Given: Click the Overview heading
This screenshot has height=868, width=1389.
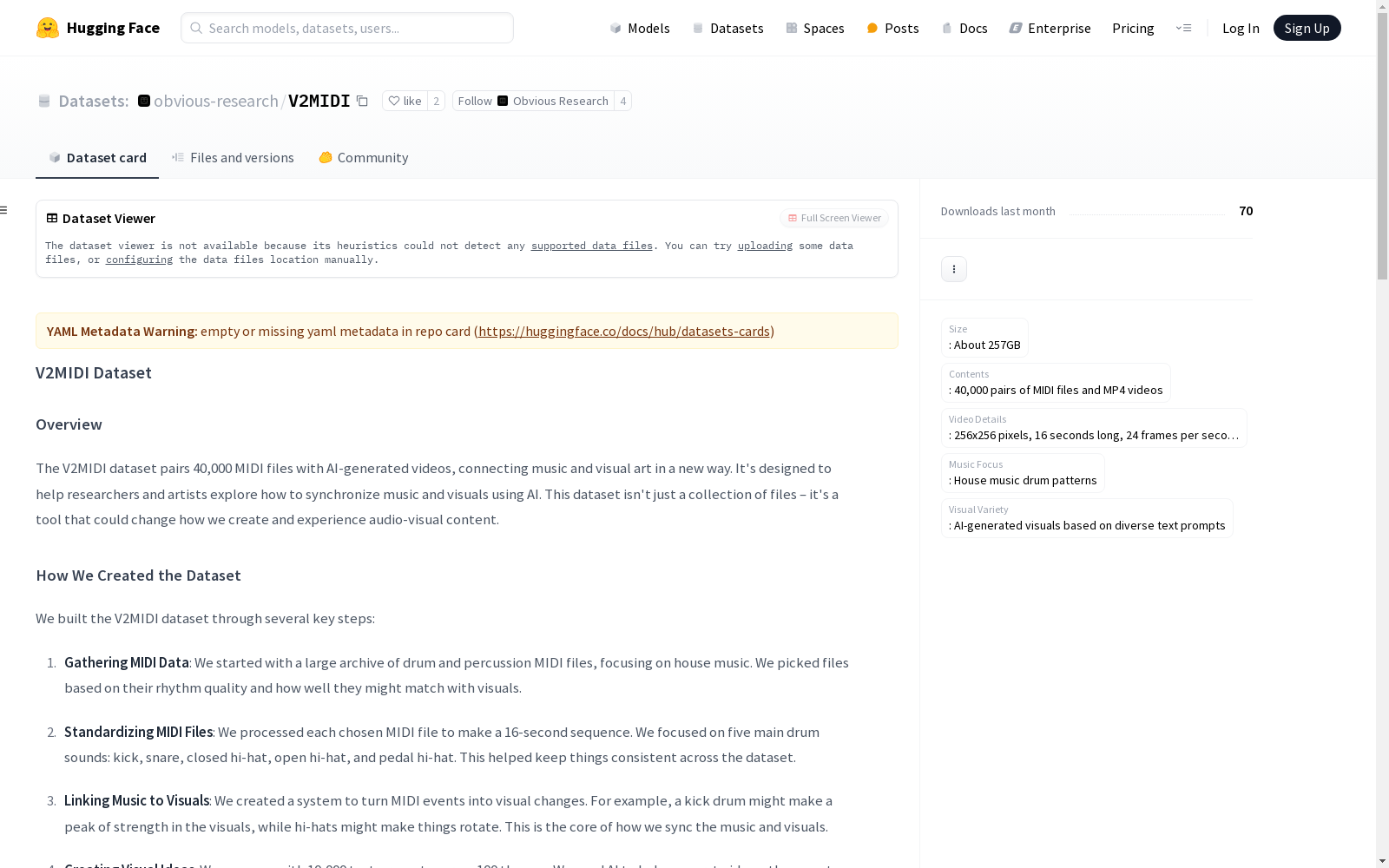Looking at the screenshot, I should pyautogui.click(x=69, y=424).
